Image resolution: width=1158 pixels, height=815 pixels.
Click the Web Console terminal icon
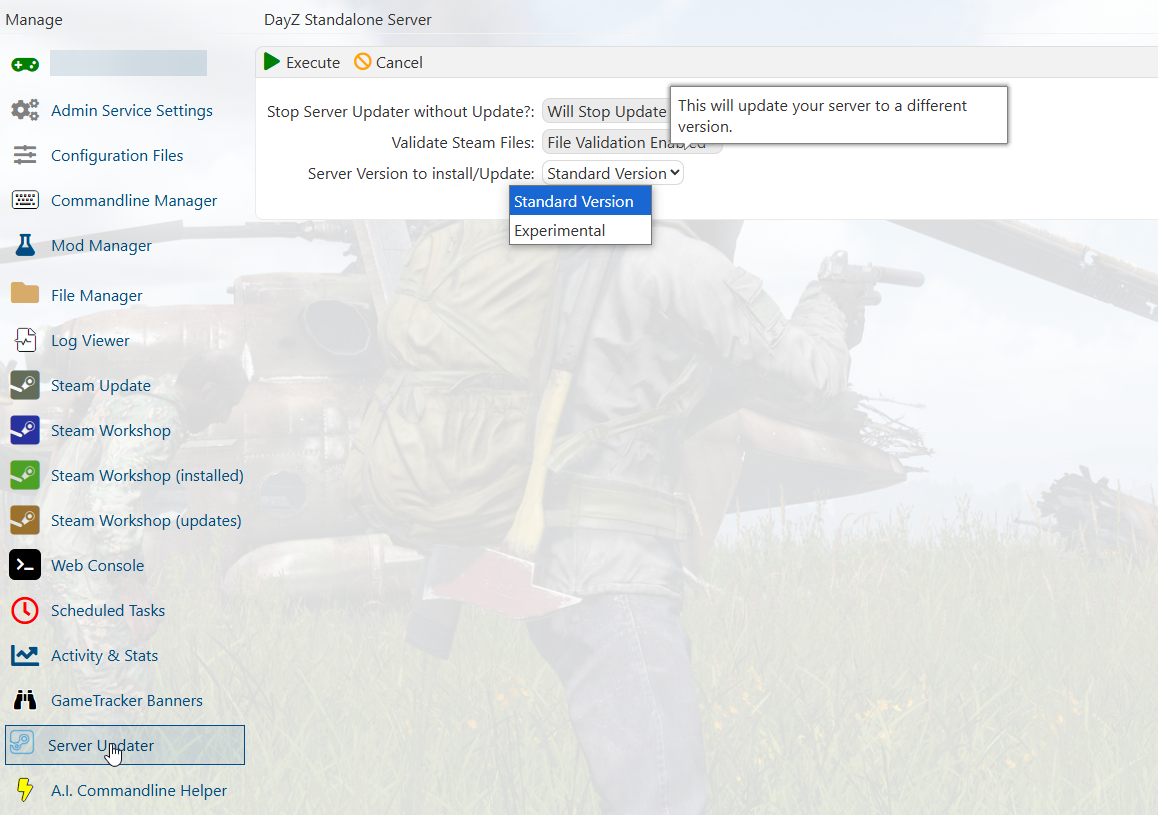pyautogui.click(x=25, y=565)
